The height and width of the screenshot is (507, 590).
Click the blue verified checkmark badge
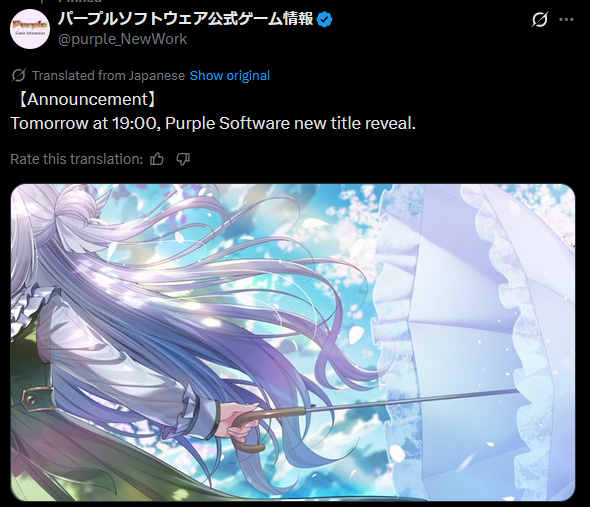(x=324, y=19)
